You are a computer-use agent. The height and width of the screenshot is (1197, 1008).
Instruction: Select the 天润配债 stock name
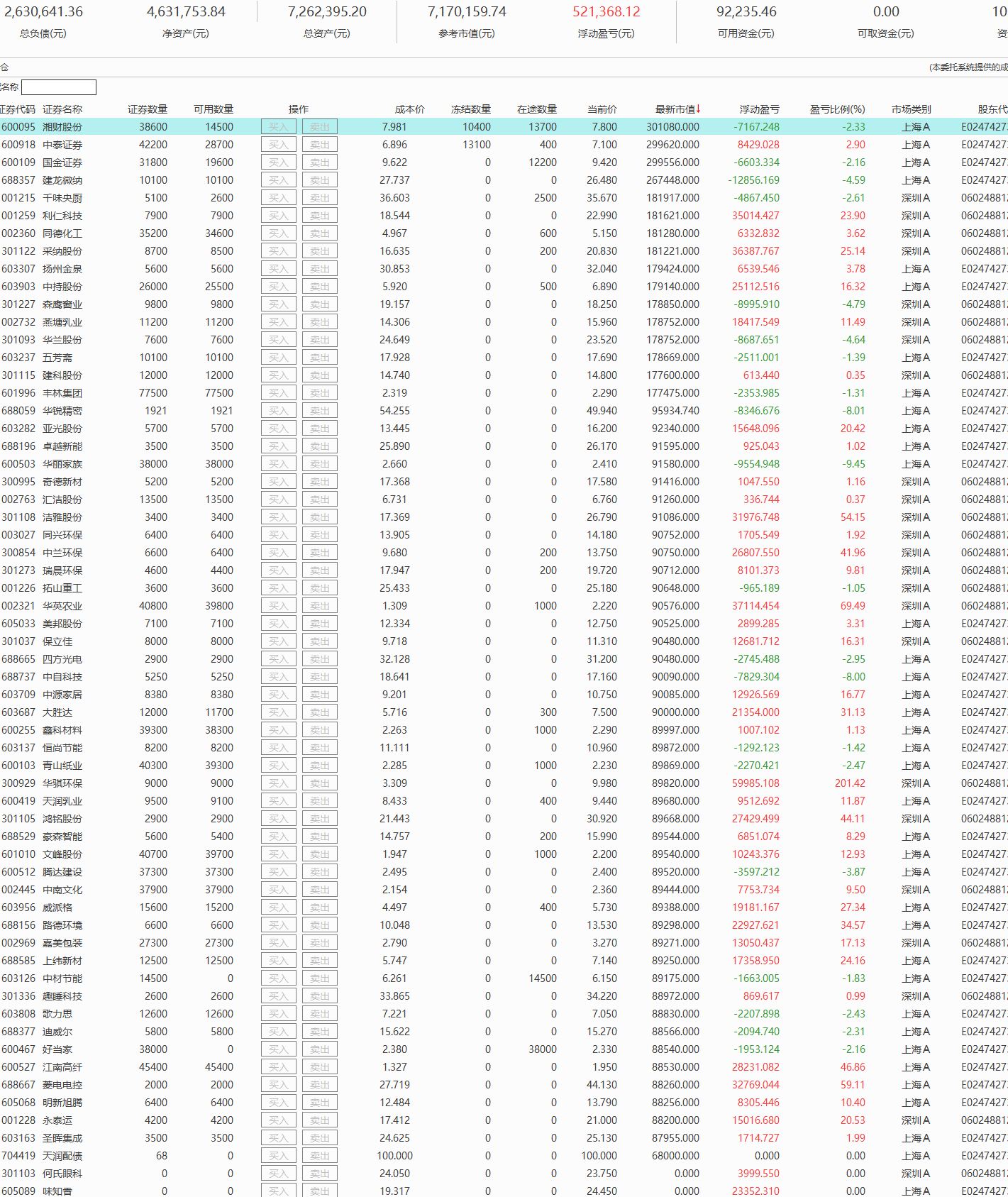[62, 1156]
